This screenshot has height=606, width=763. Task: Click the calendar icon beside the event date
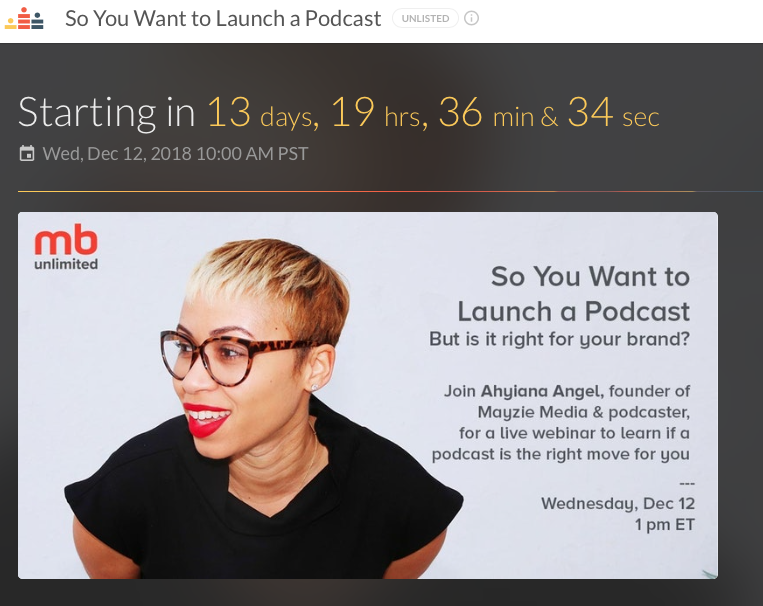27,153
